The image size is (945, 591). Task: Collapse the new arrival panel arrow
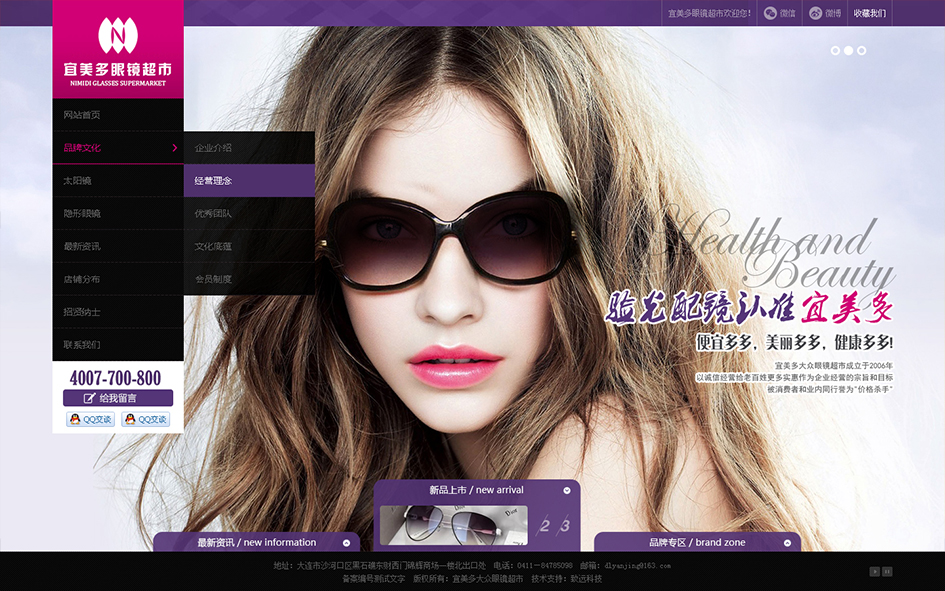(567, 490)
